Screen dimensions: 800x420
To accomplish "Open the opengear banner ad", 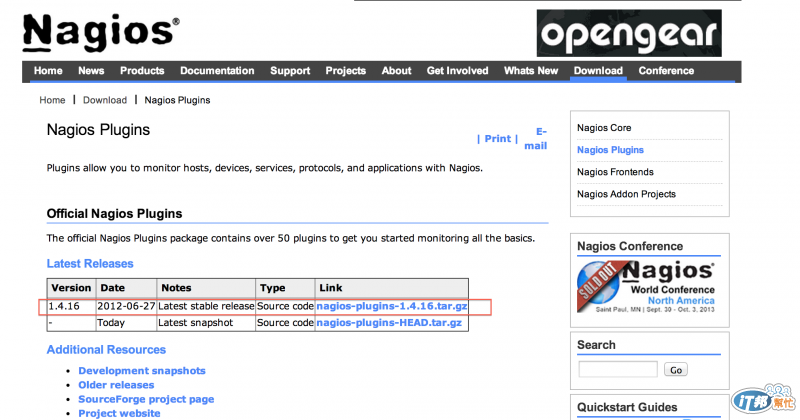I will tap(629, 33).
